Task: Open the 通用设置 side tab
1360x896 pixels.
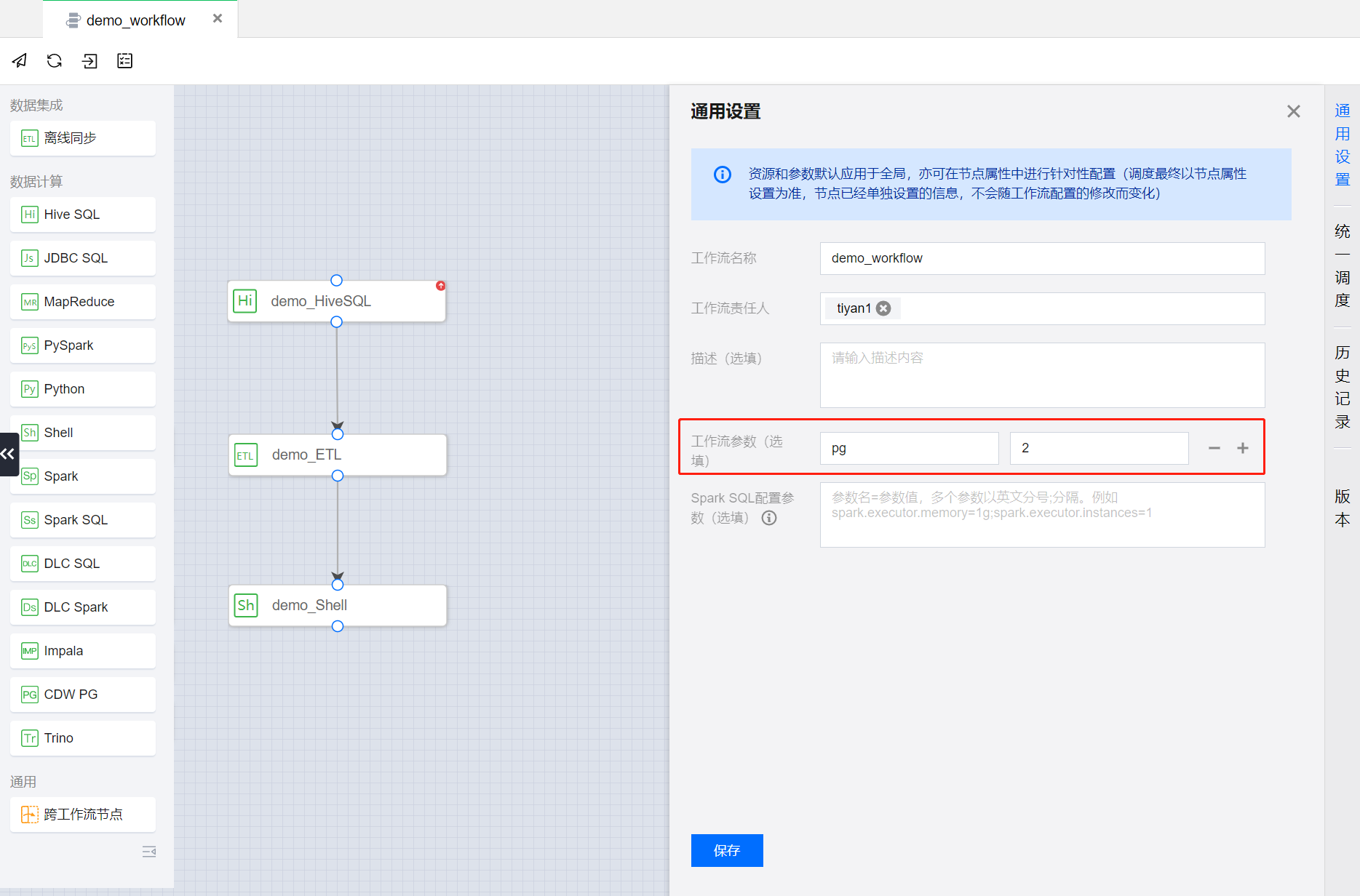Action: pos(1343,145)
